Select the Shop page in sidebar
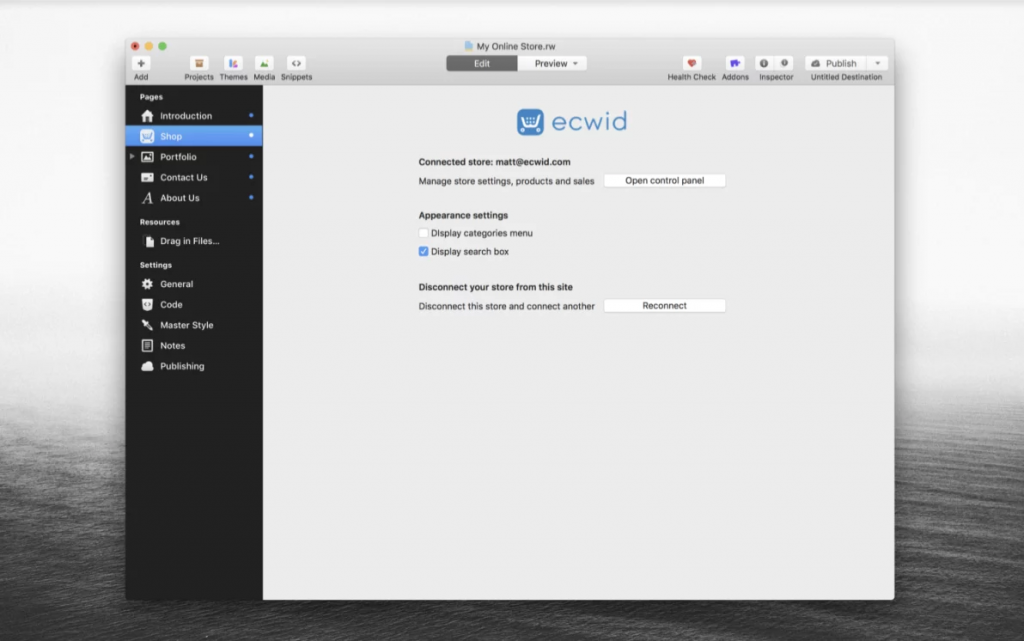 pyautogui.click(x=194, y=136)
